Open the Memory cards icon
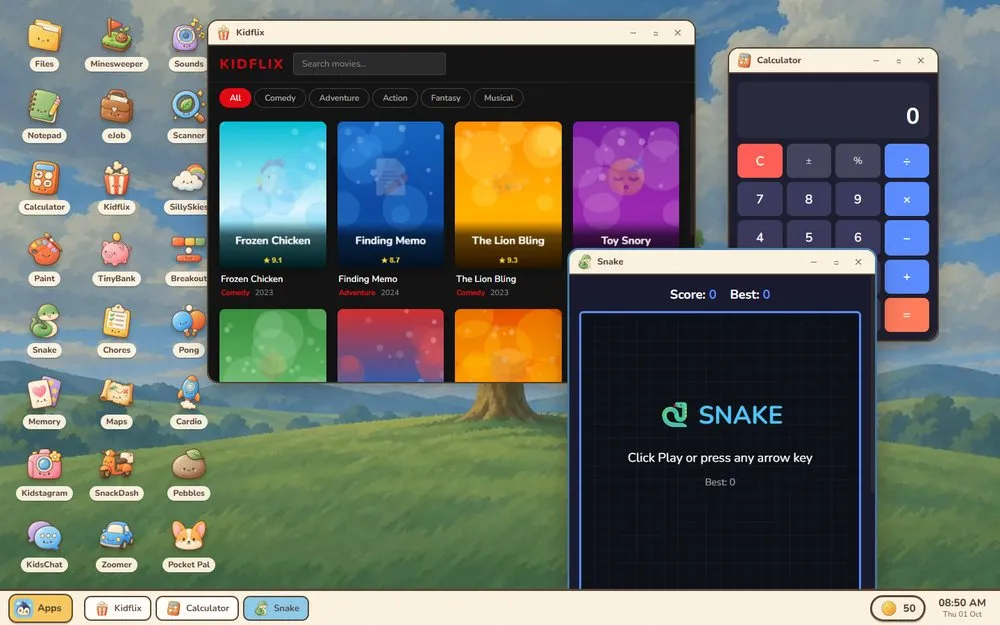 44,401
